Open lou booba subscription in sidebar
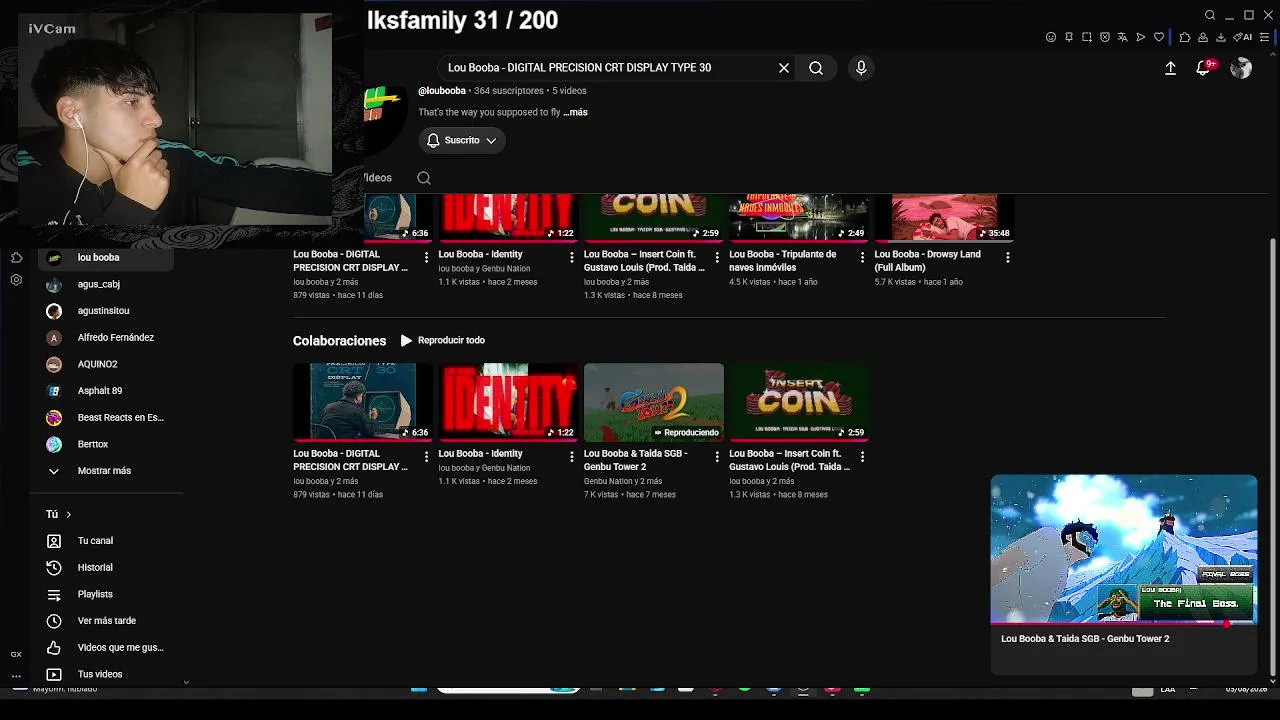The image size is (1280, 720). [x=106, y=258]
